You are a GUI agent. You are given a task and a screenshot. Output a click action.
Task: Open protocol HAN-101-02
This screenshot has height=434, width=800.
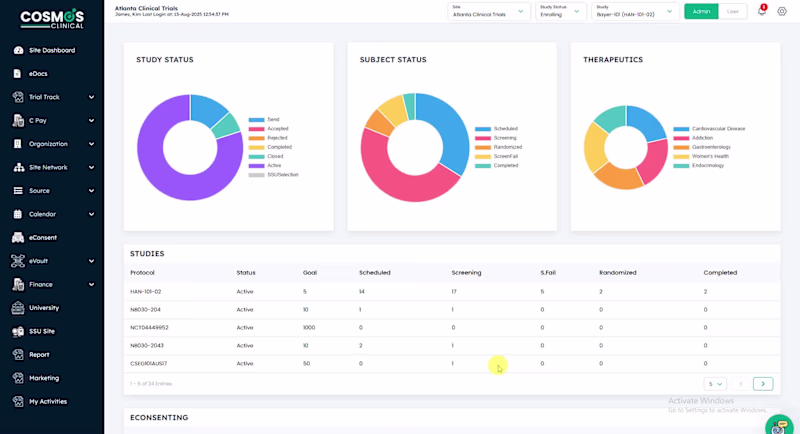(145, 292)
